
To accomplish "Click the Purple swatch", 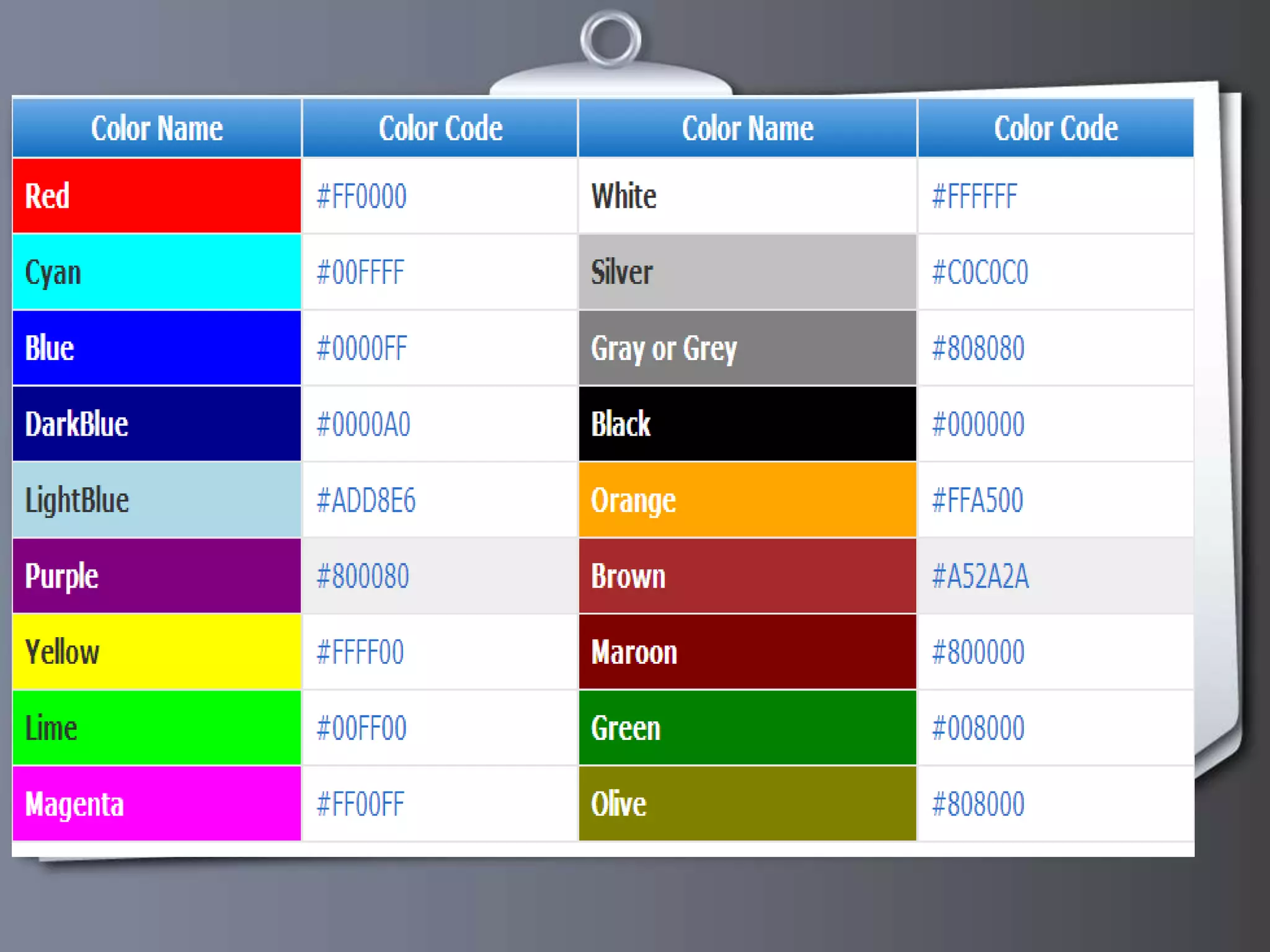I will click(x=156, y=576).
